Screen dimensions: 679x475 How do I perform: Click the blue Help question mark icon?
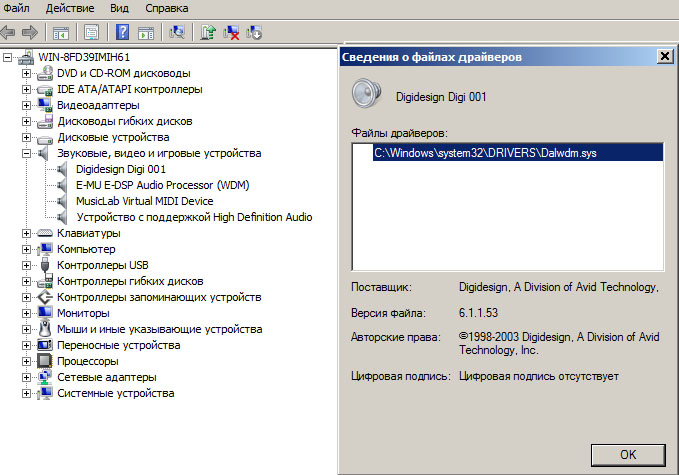point(123,32)
